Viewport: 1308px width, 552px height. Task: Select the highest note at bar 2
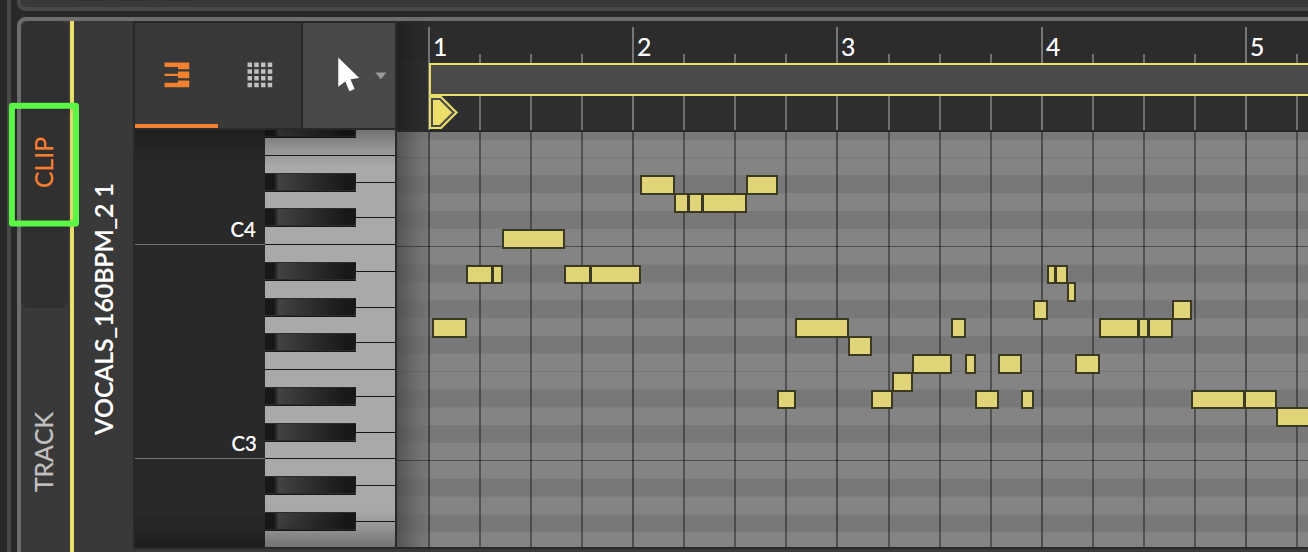pos(657,185)
